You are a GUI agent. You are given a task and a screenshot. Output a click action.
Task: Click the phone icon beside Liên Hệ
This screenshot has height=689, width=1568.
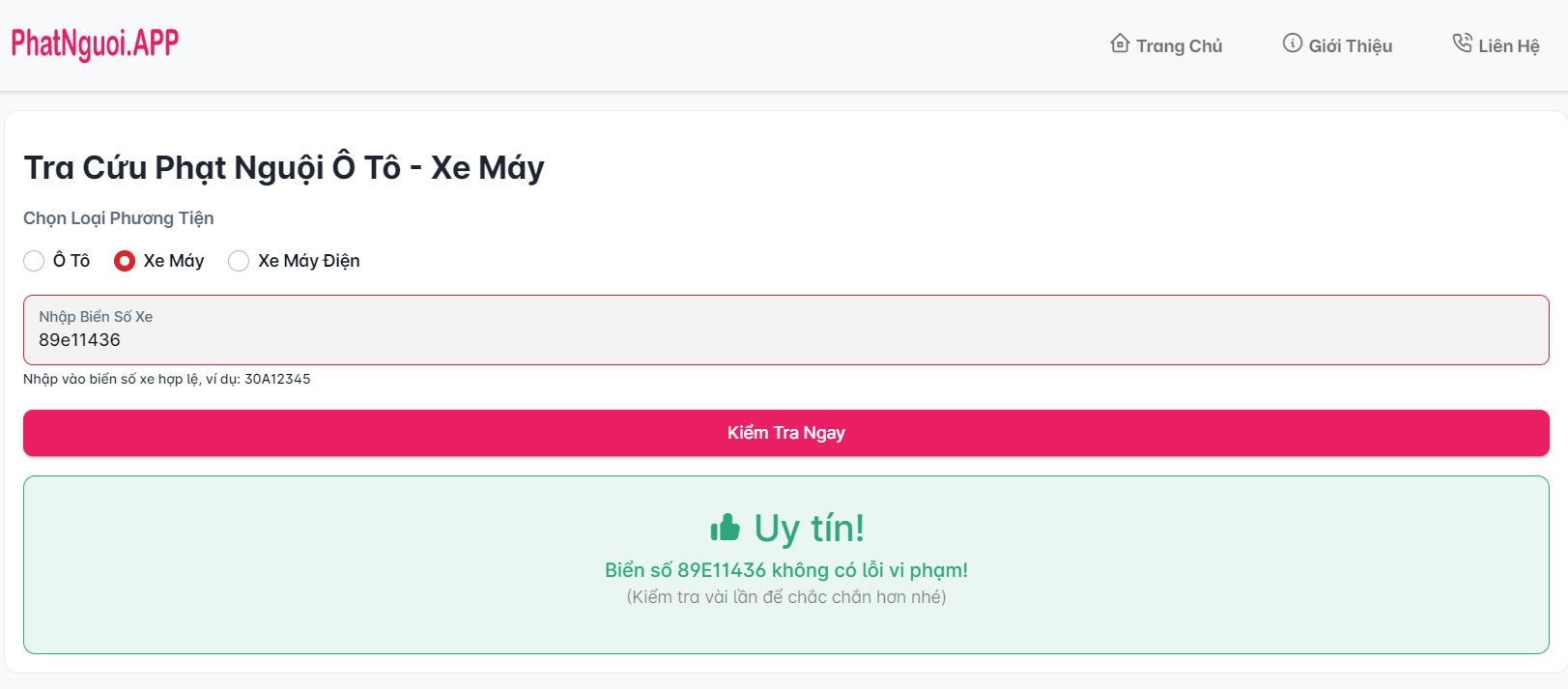click(1462, 43)
